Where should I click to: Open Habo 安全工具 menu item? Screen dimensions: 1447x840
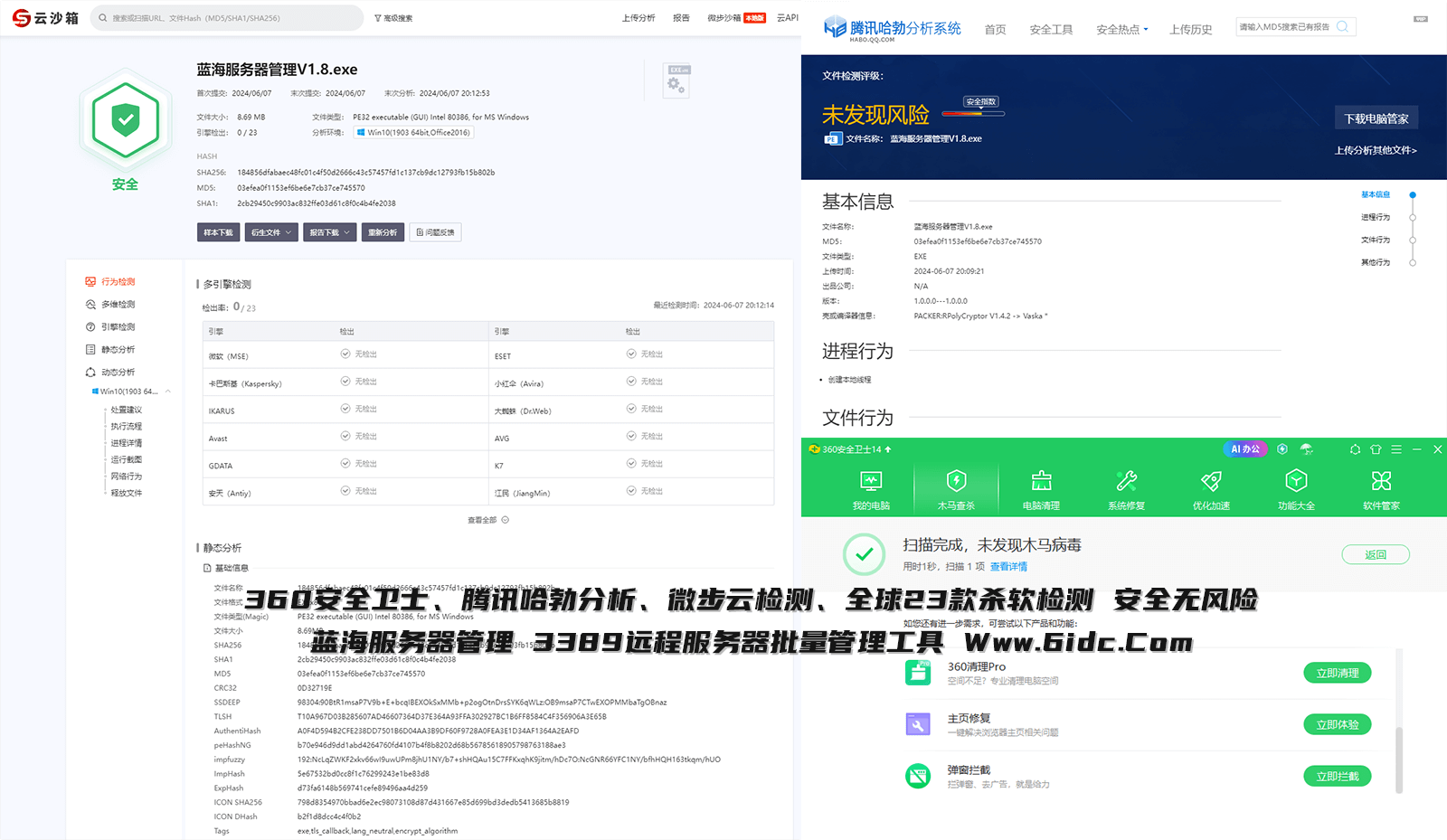(x=1051, y=30)
